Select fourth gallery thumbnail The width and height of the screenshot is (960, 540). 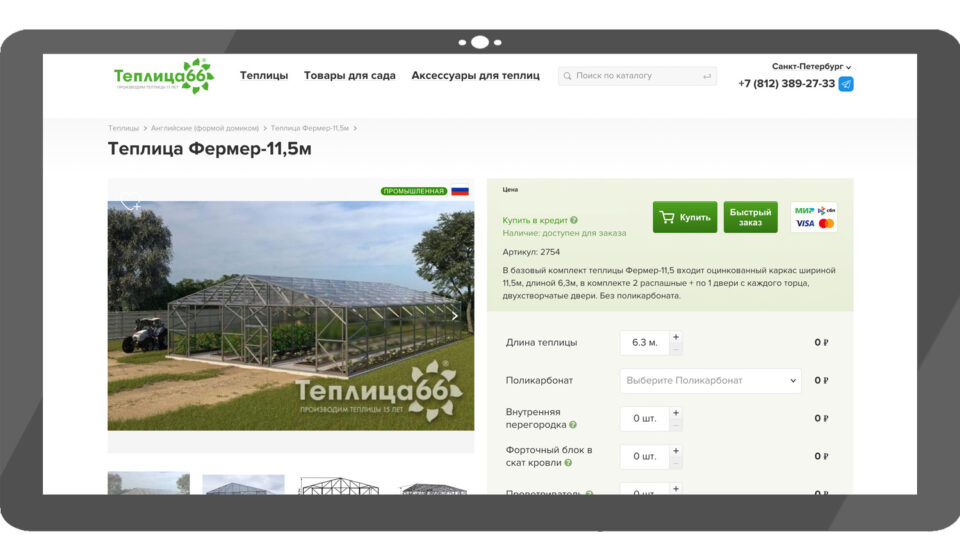[x=433, y=487]
